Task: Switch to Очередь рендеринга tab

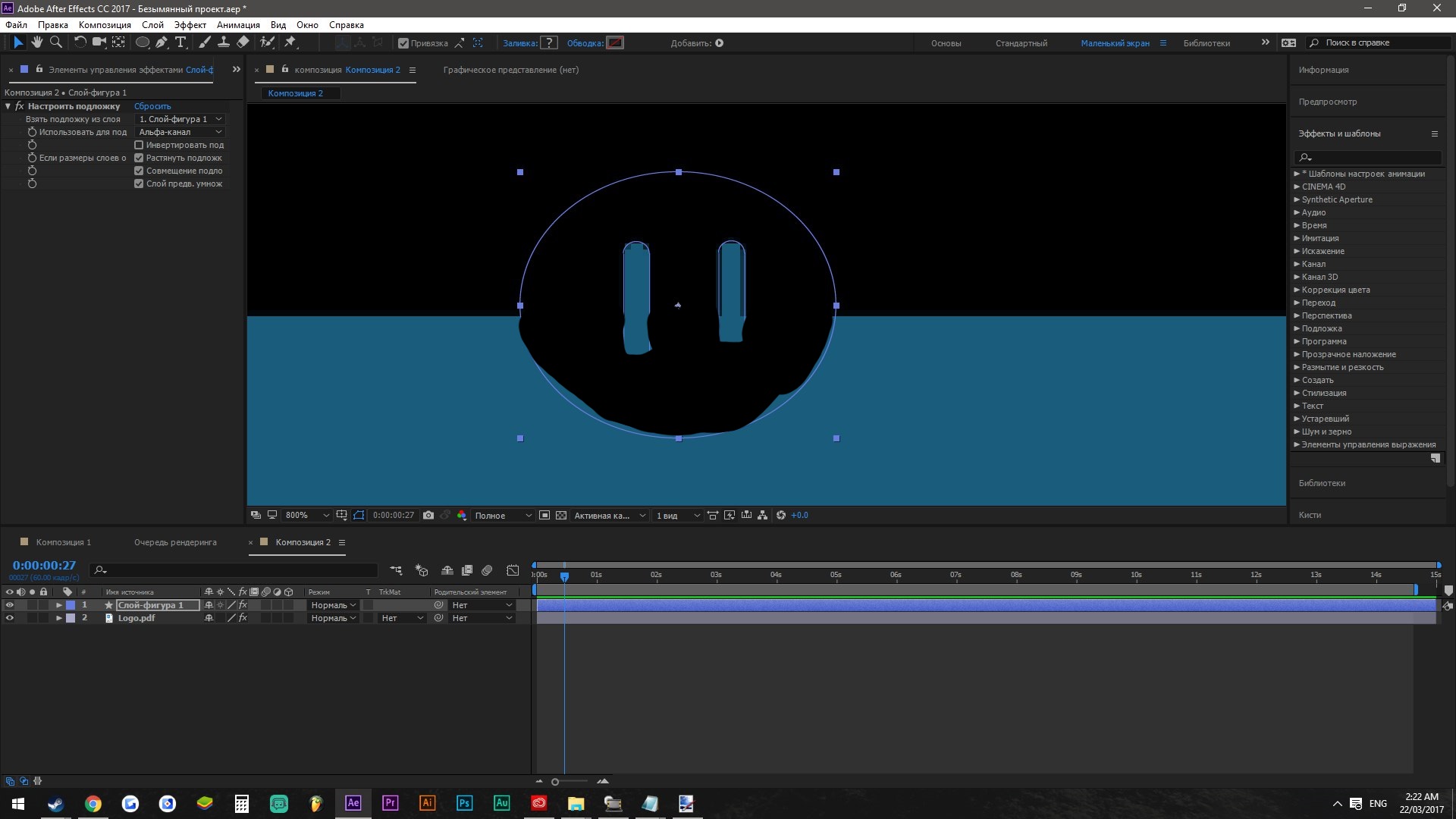Action: click(175, 542)
